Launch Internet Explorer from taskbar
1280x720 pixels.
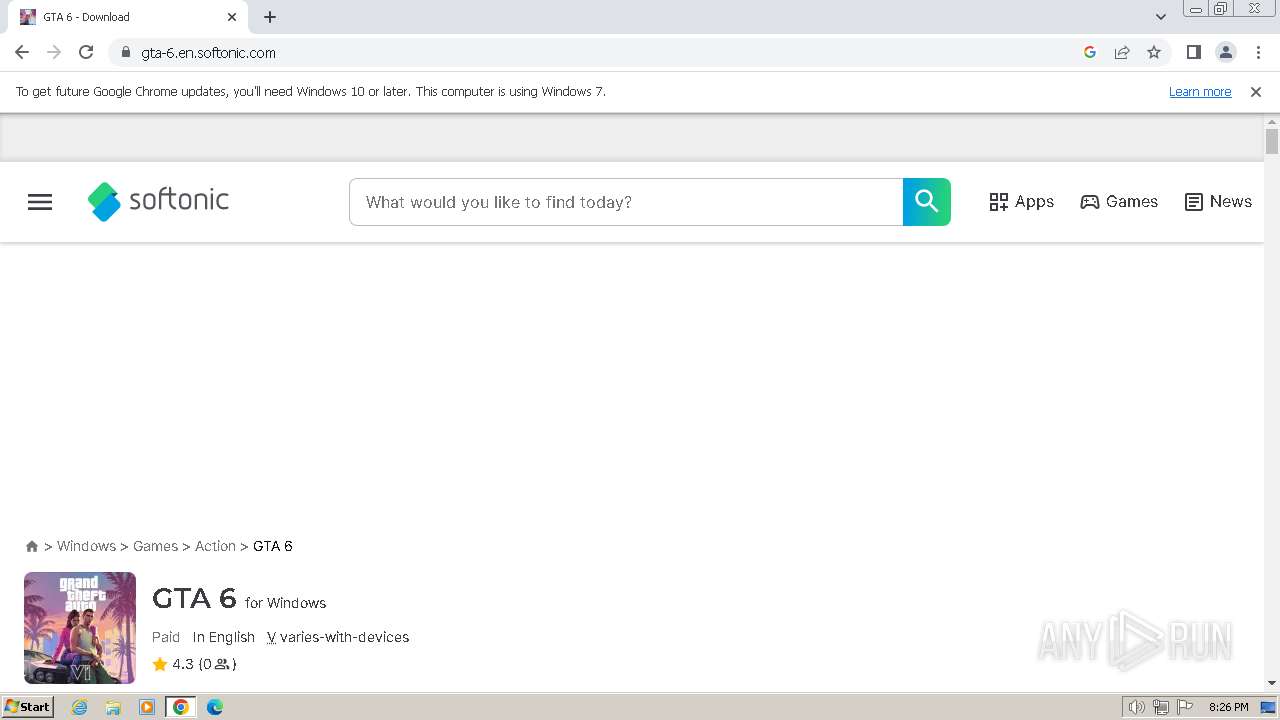80,707
